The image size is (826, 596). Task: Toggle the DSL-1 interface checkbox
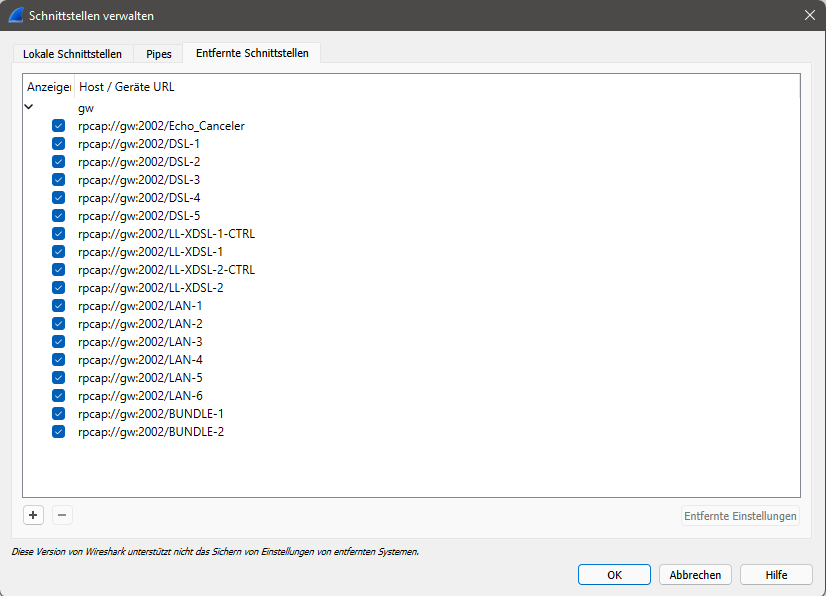pyautogui.click(x=58, y=144)
